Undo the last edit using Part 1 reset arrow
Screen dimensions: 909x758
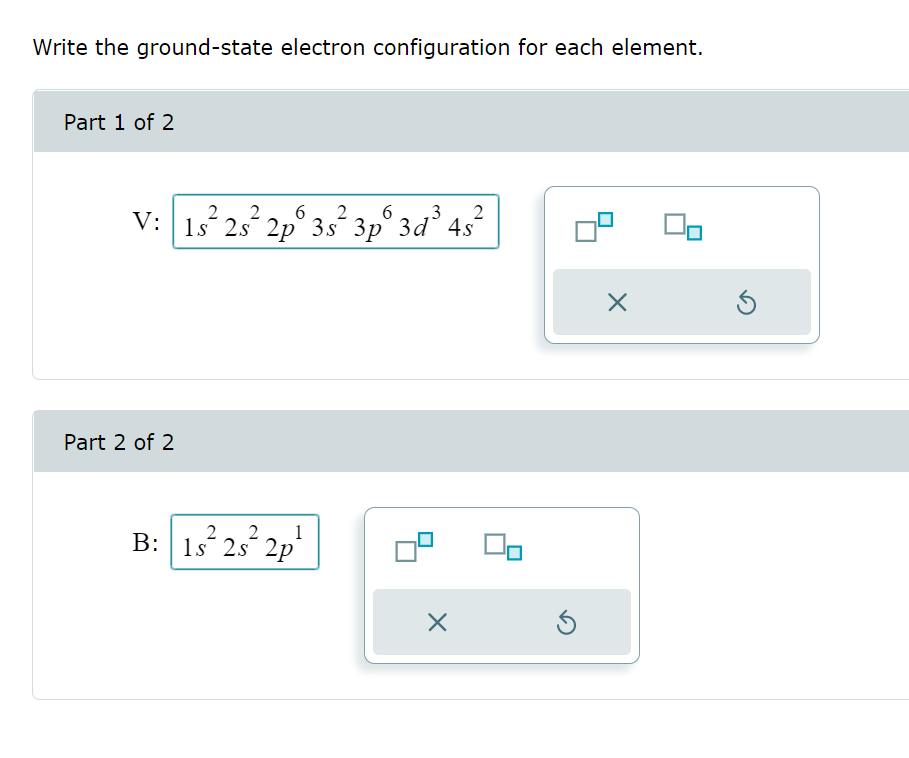coord(746,302)
